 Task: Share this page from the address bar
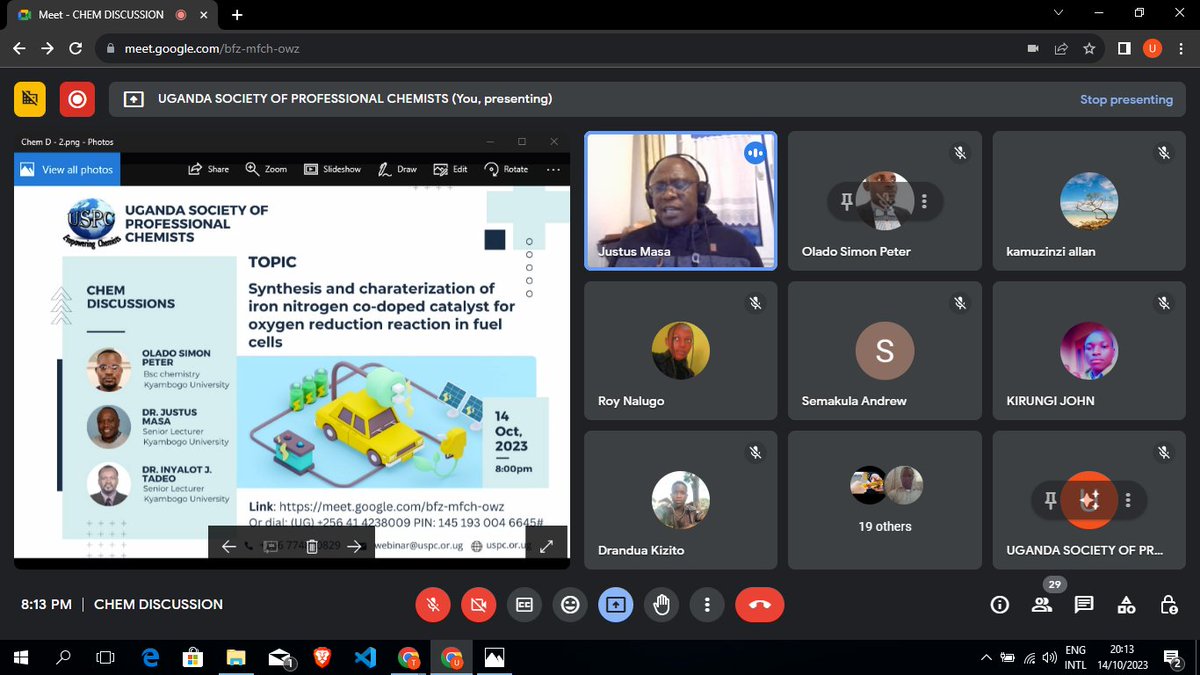[x=1061, y=48]
